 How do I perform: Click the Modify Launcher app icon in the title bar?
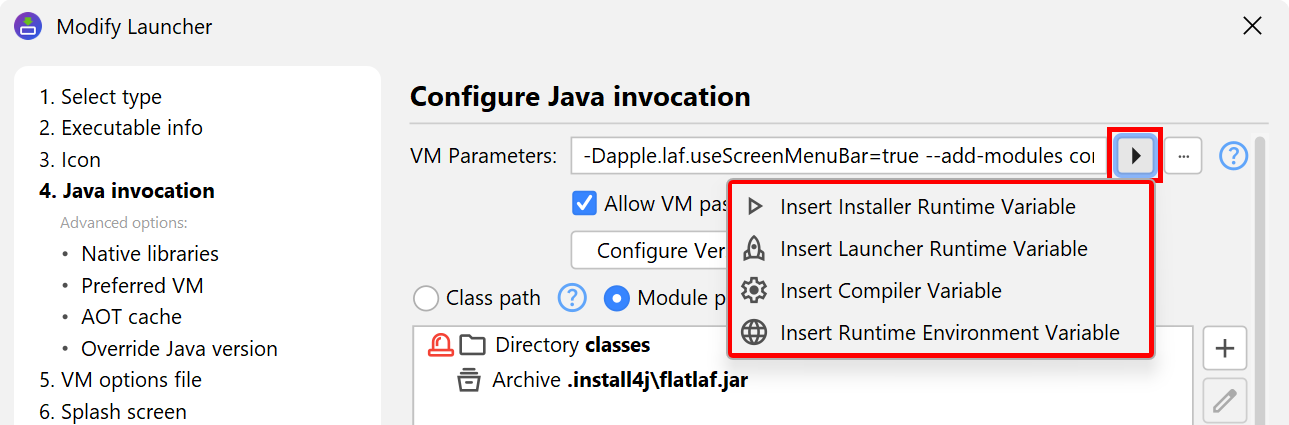[28, 26]
